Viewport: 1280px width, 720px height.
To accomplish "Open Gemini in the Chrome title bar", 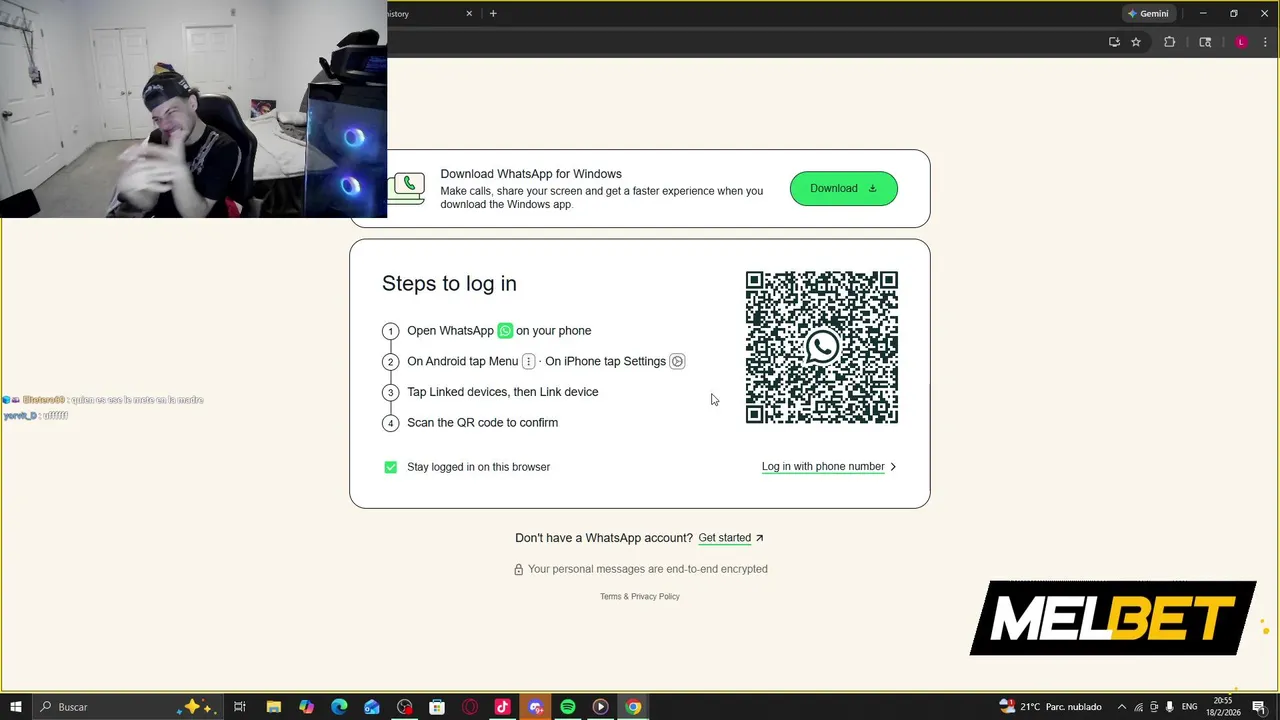I will click(1148, 14).
